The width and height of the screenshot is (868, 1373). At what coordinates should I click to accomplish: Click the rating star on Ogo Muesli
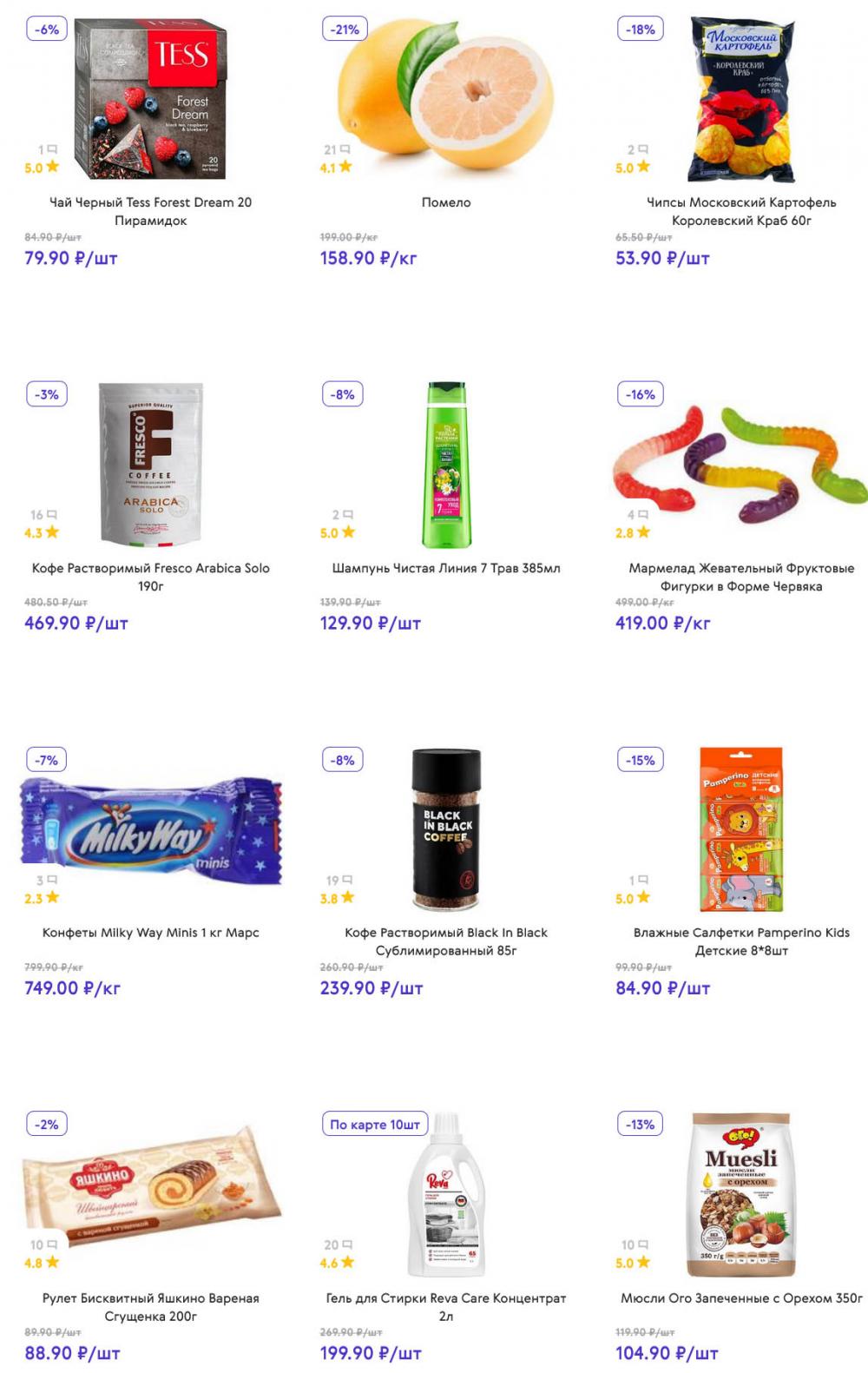pyautogui.click(x=643, y=1263)
